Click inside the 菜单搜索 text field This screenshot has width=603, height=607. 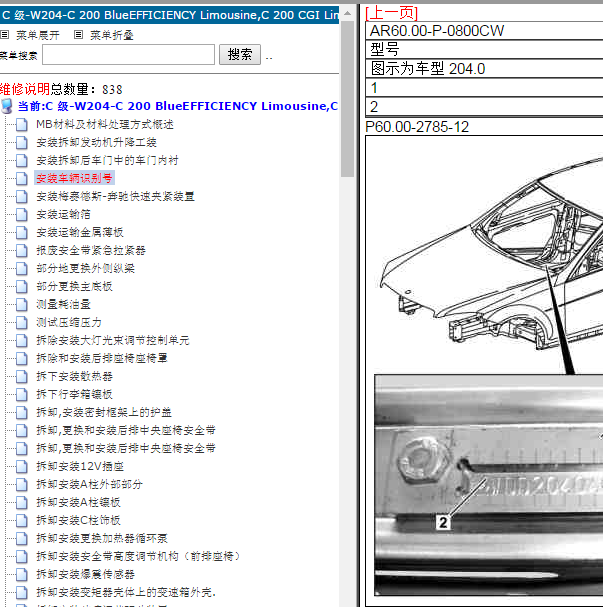(128, 55)
